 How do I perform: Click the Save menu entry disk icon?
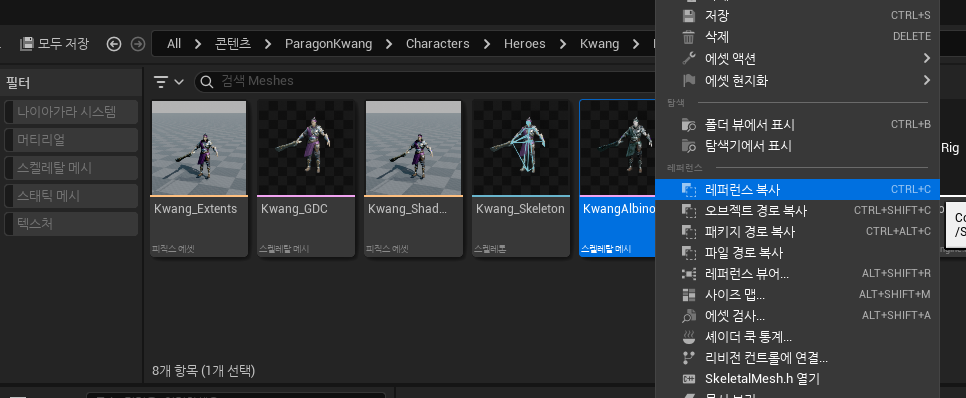[x=689, y=15]
